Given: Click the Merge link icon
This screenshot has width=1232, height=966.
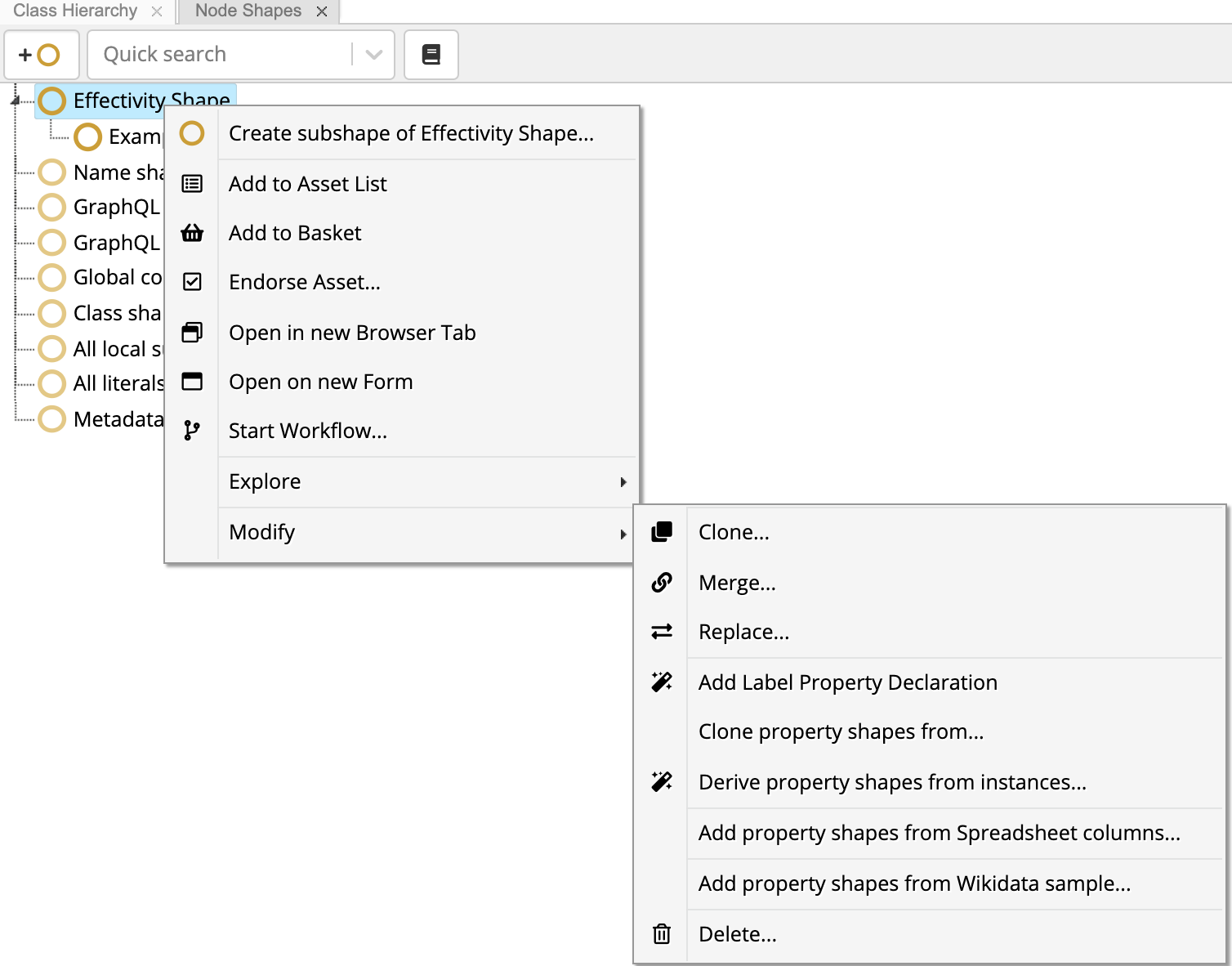Looking at the screenshot, I should tap(662, 583).
